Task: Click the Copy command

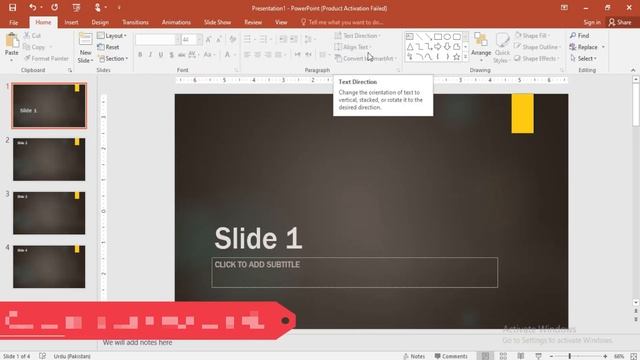Action: [x=34, y=47]
